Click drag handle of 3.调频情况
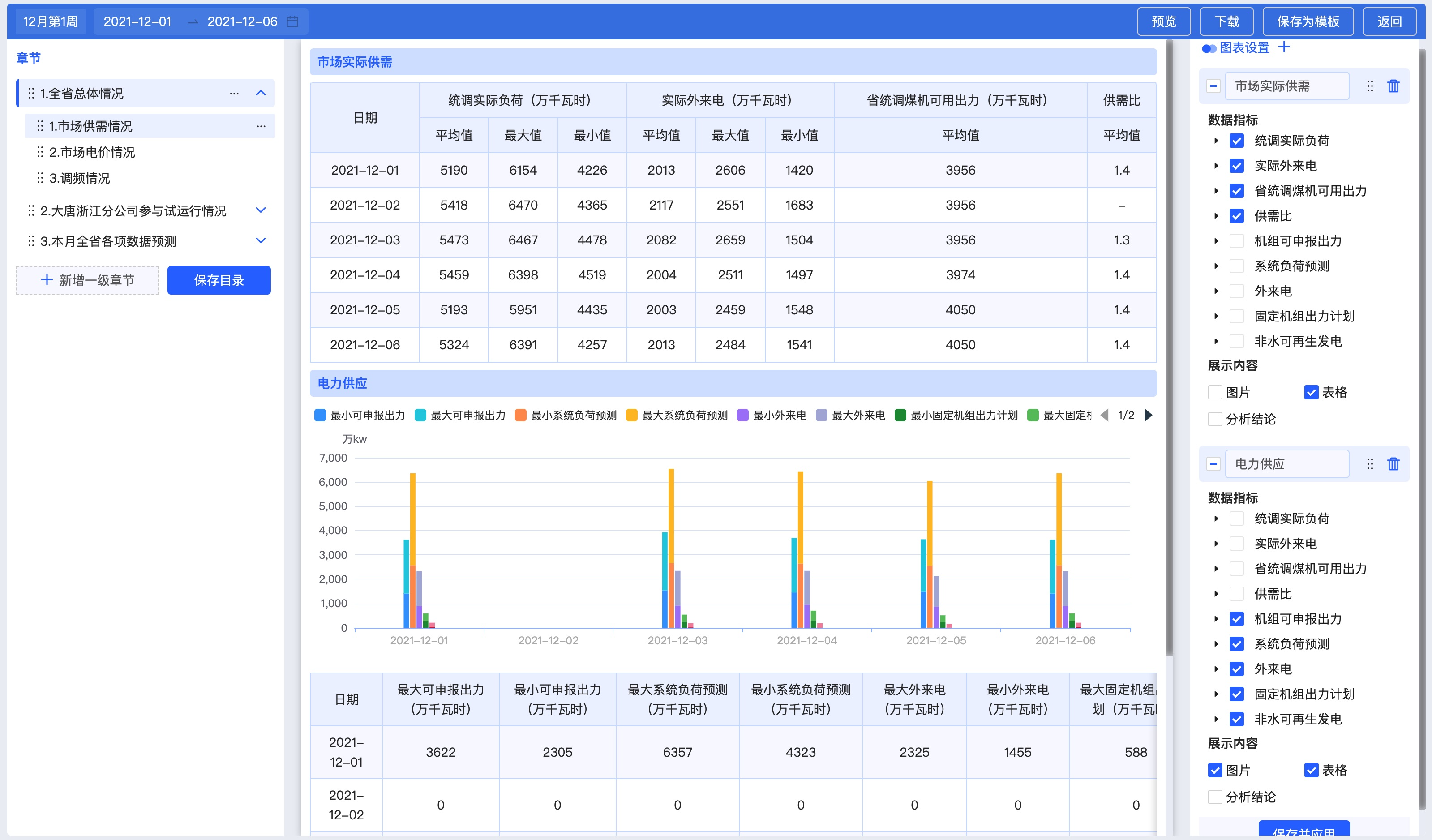This screenshot has width=1432, height=840. click(x=40, y=178)
